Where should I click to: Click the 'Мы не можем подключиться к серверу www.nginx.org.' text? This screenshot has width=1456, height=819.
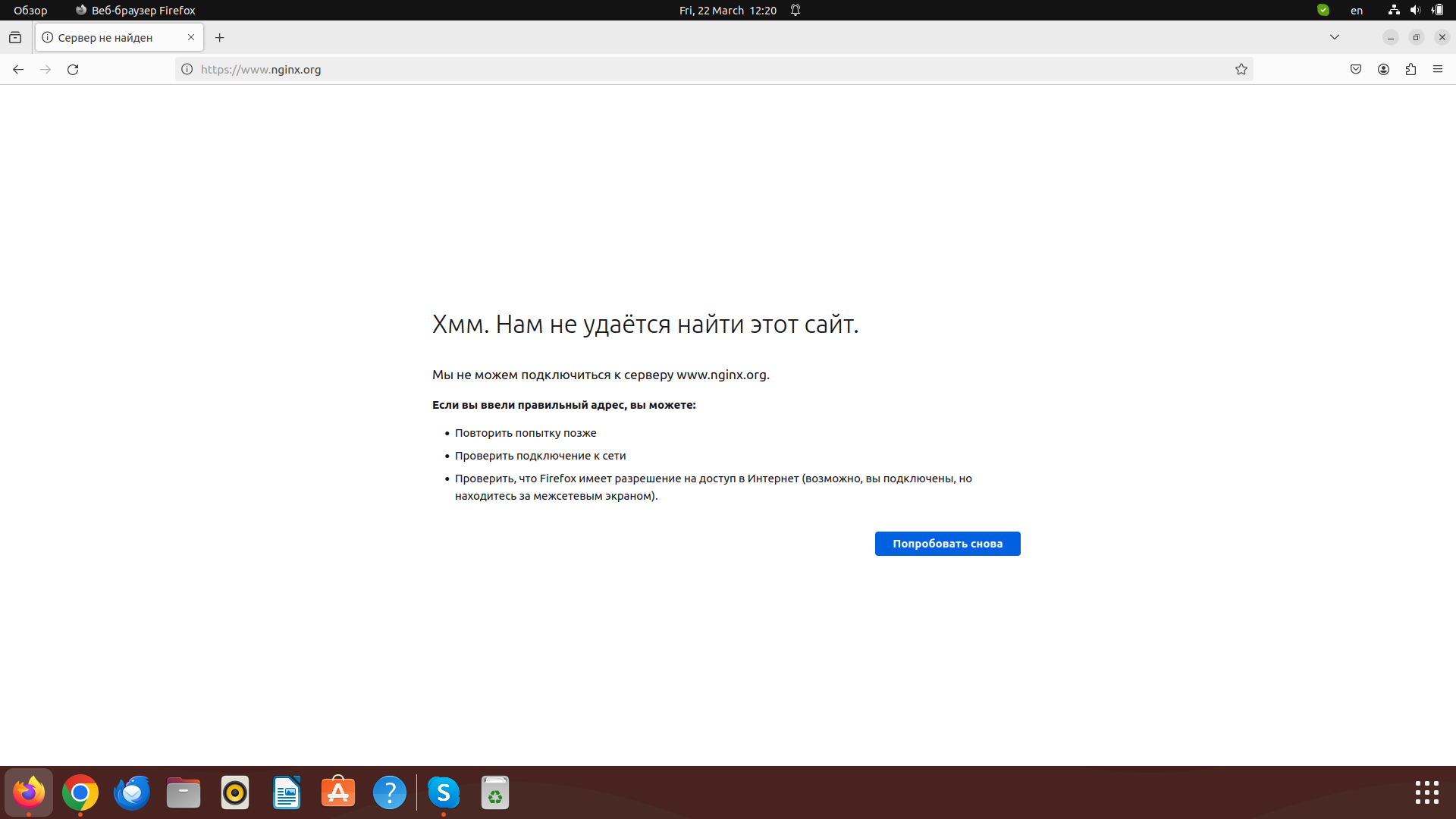(x=601, y=375)
